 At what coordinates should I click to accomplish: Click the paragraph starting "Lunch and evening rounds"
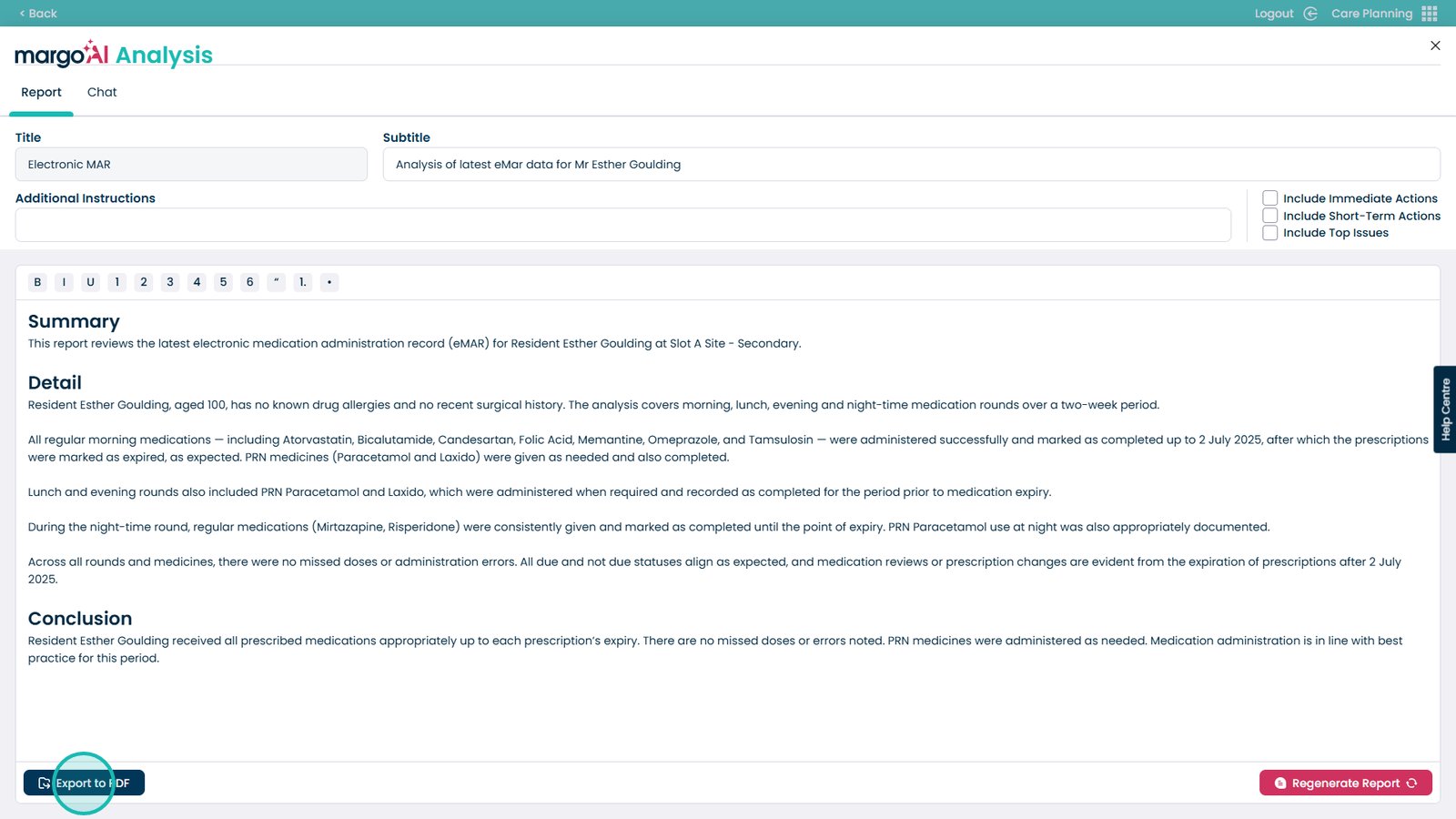540,492
